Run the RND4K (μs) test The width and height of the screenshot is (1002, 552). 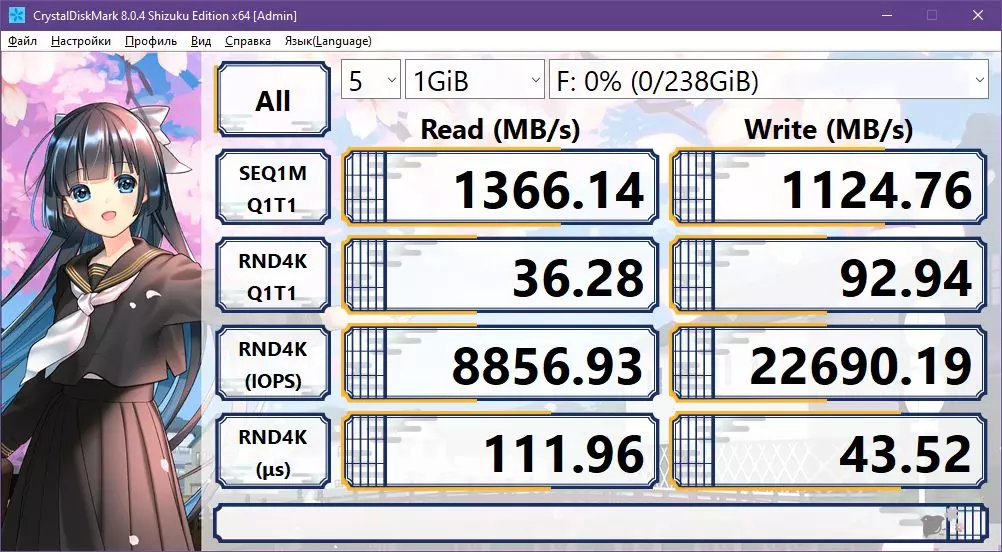click(x=273, y=452)
